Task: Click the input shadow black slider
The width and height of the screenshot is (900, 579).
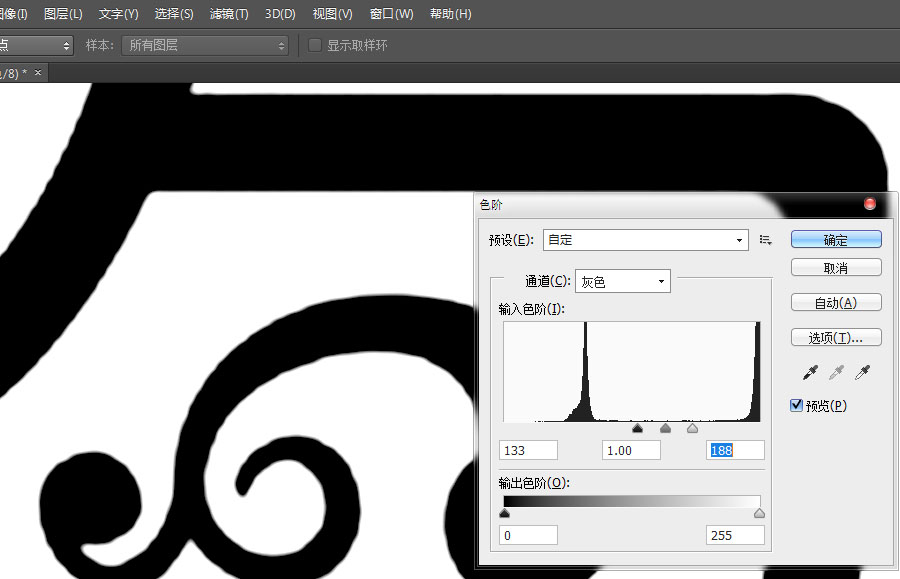Action: coord(638,429)
